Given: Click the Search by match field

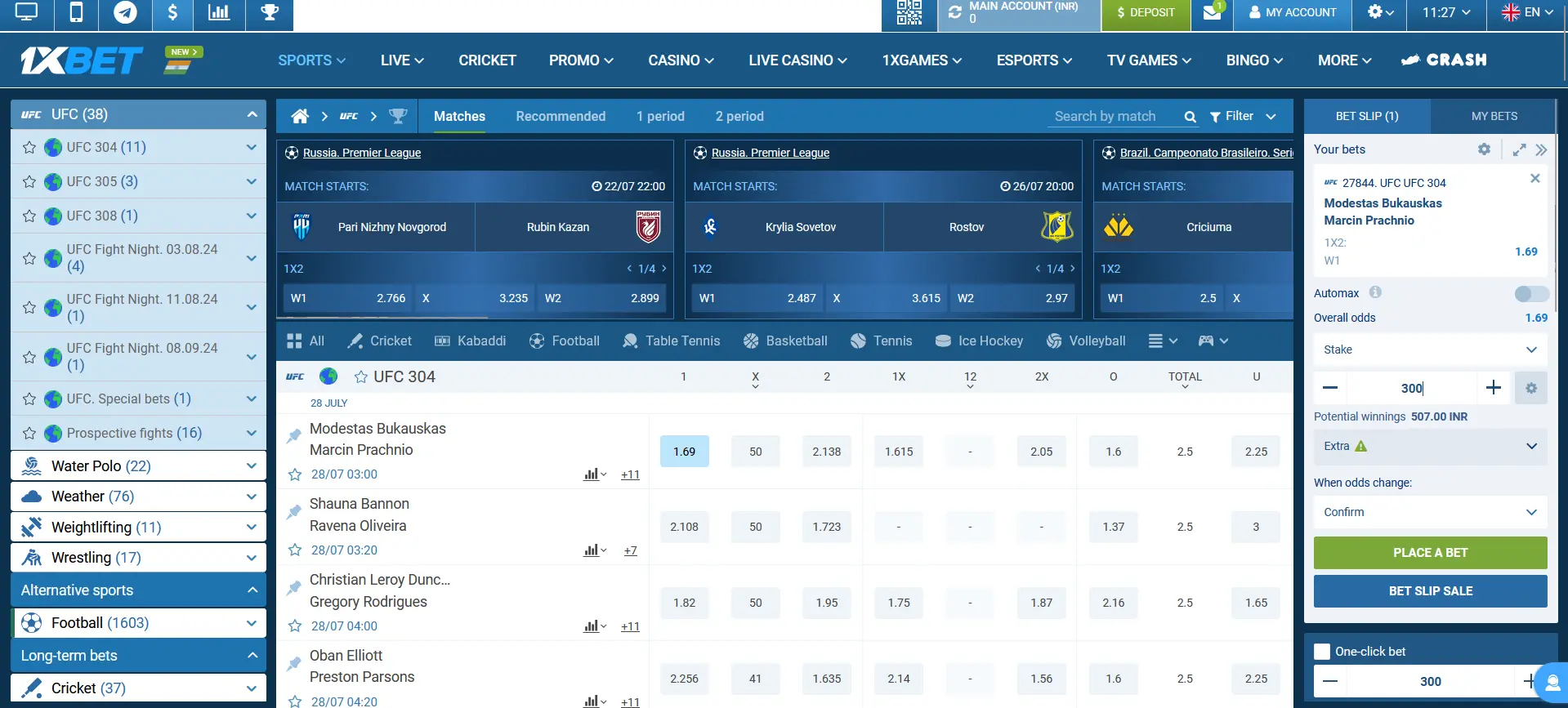Looking at the screenshot, I should click(1115, 116).
